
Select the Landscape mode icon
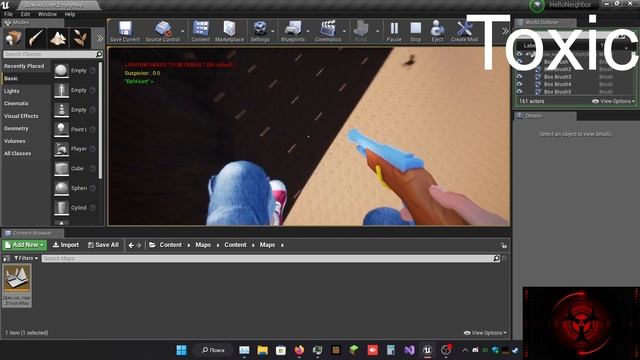click(58, 38)
